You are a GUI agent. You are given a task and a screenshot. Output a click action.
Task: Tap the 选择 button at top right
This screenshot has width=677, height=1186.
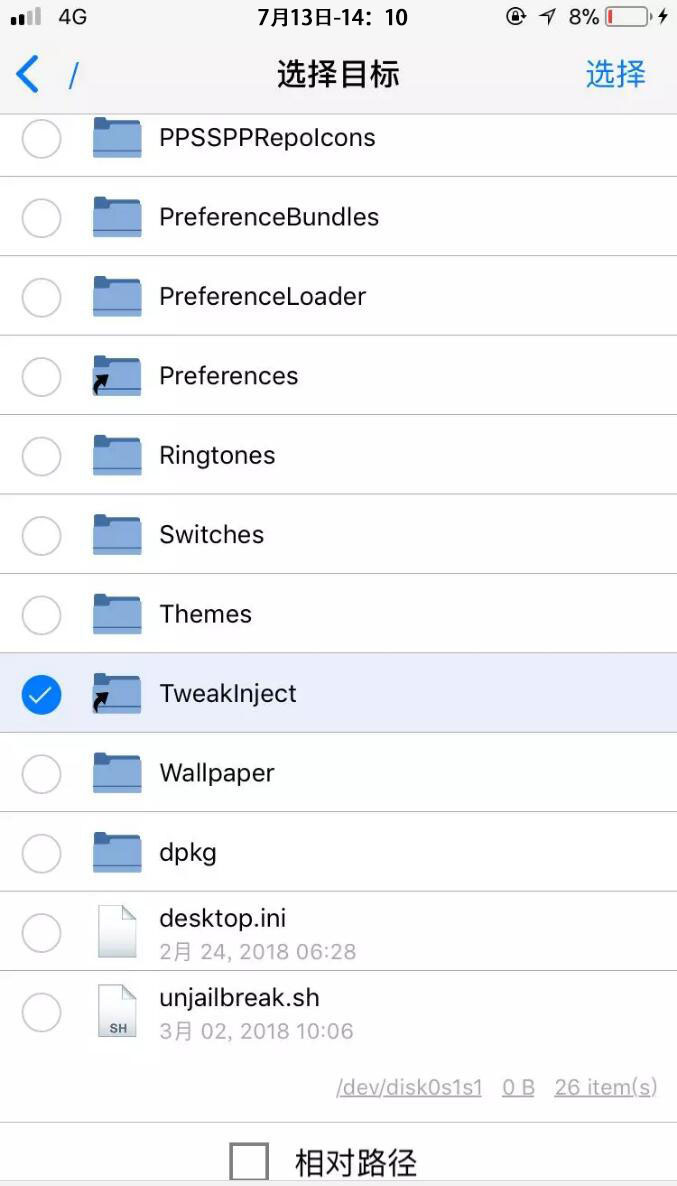(x=615, y=74)
